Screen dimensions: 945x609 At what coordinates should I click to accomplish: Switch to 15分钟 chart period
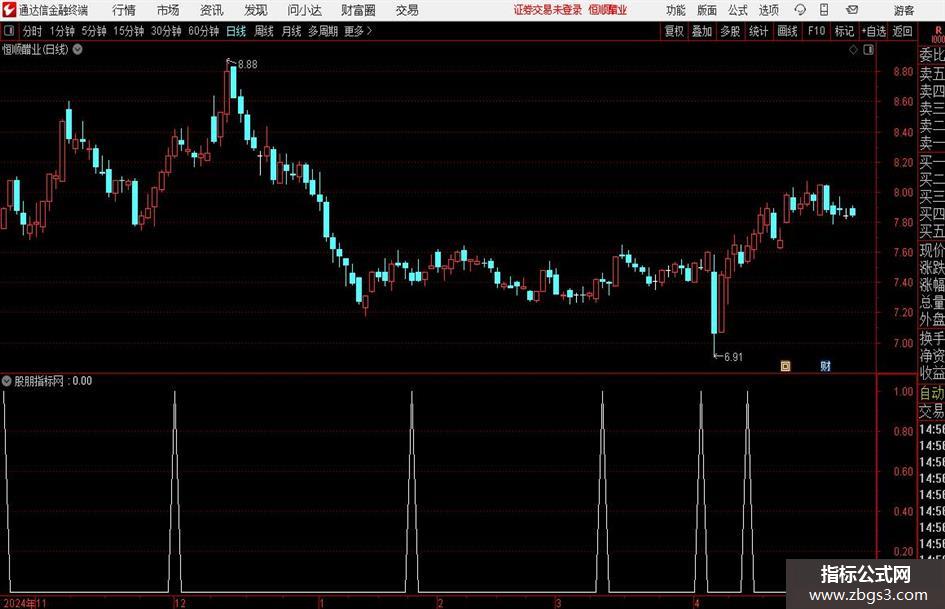tap(129, 31)
